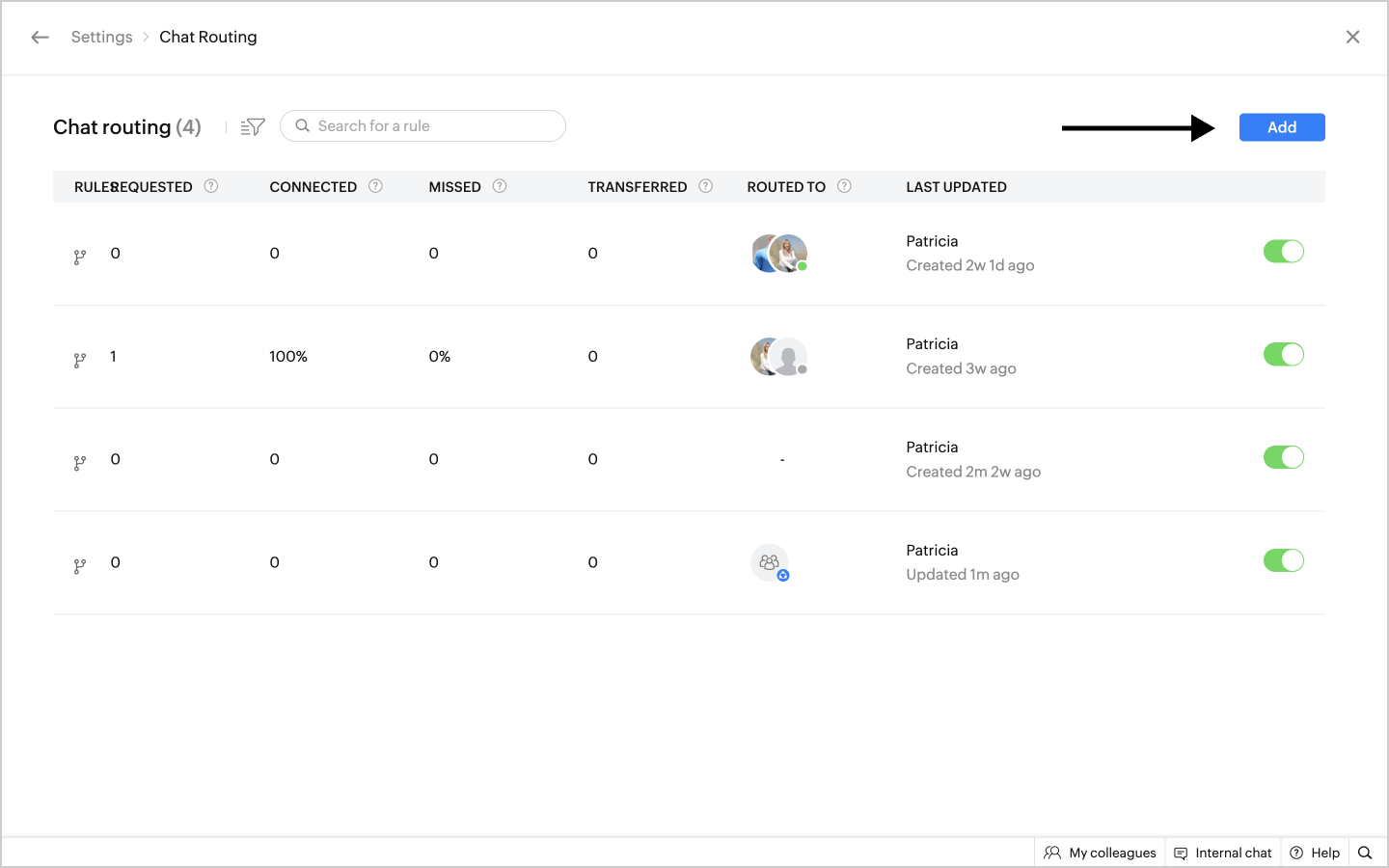Open the Help menu

1315,853
